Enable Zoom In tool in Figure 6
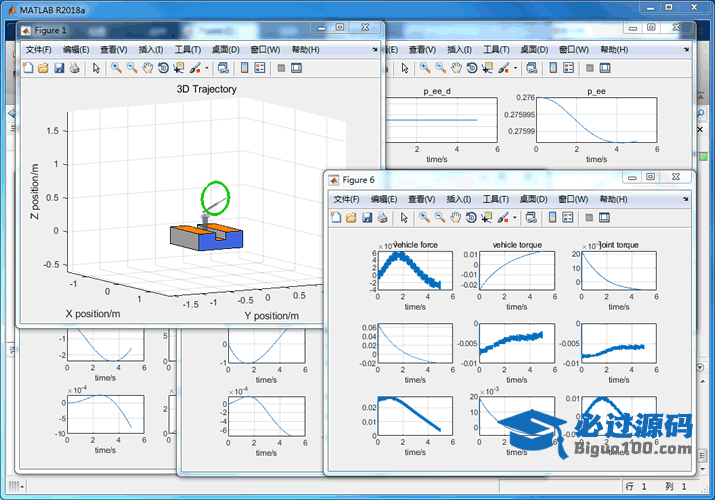715x500 pixels. pos(424,217)
